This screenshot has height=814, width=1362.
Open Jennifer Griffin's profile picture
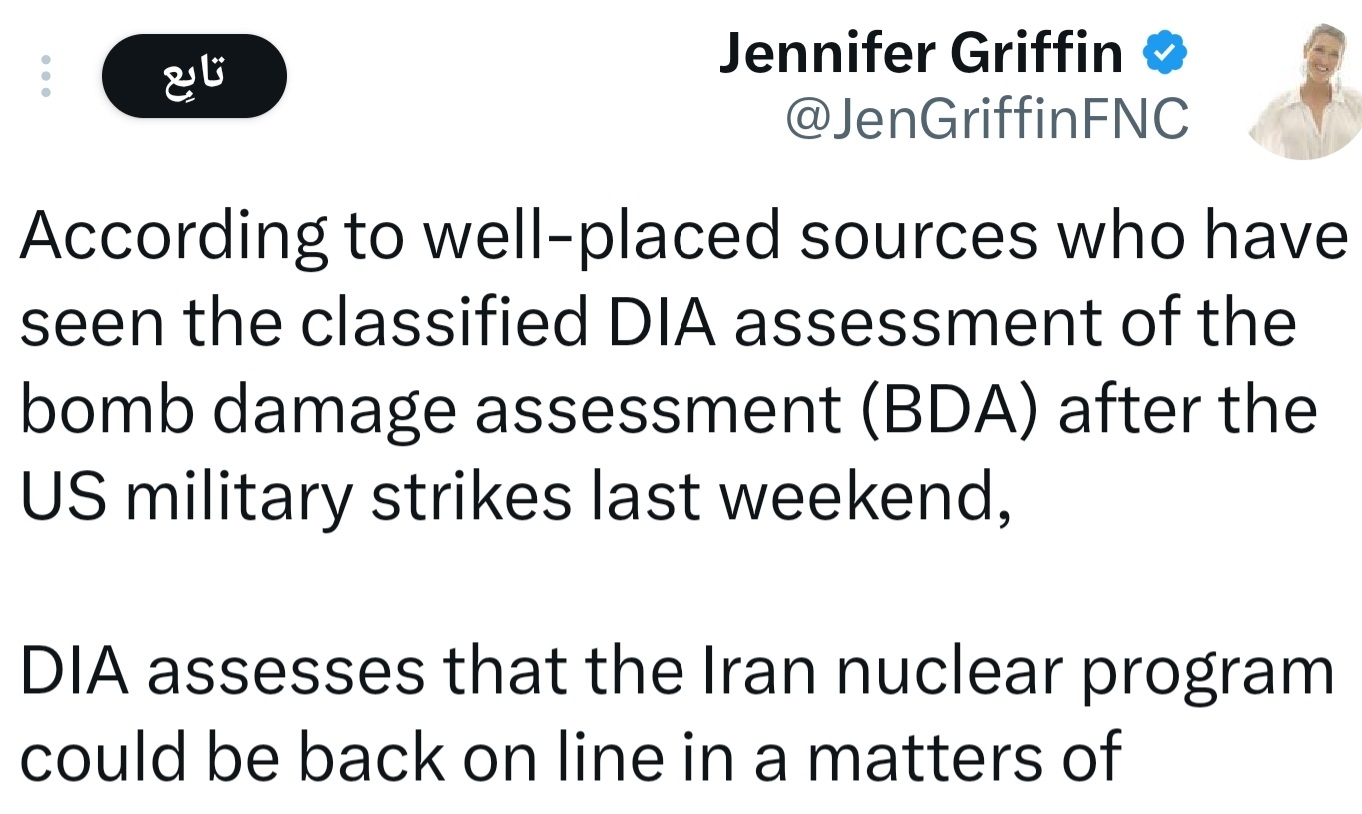point(1305,92)
